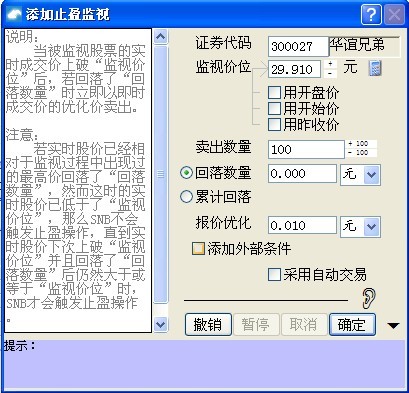Viewport: 409px width, 393px height.
Task: Click the 回落数量 value field 0.000
Action: click(302, 173)
